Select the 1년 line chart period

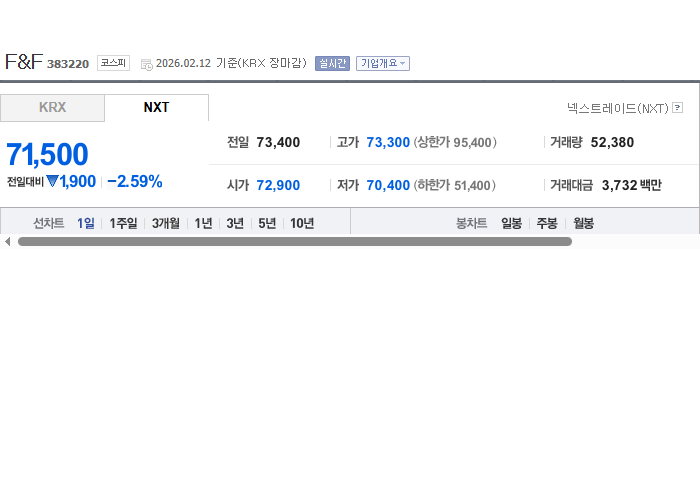(x=203, y=223)
